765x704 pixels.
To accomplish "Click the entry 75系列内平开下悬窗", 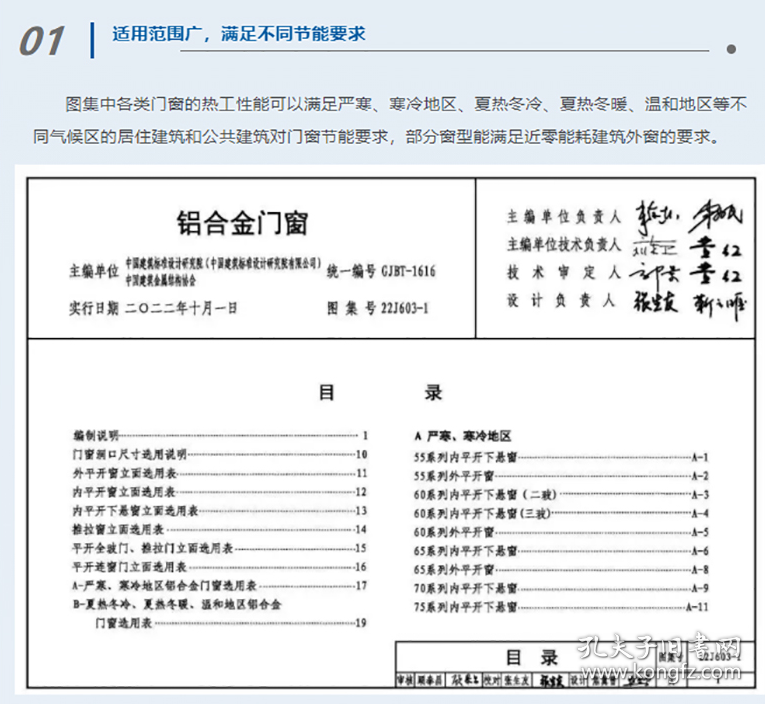I will pos(561,607).
